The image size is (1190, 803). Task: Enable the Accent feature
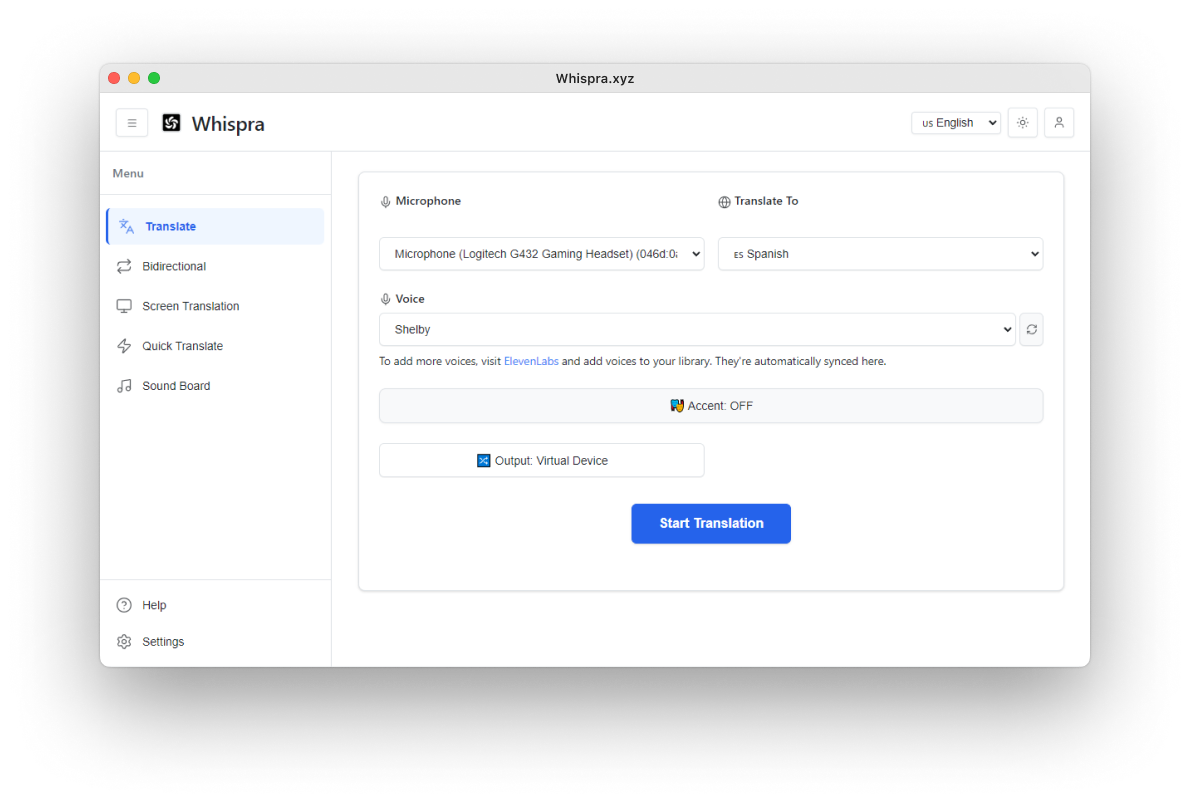pos(711,405)
